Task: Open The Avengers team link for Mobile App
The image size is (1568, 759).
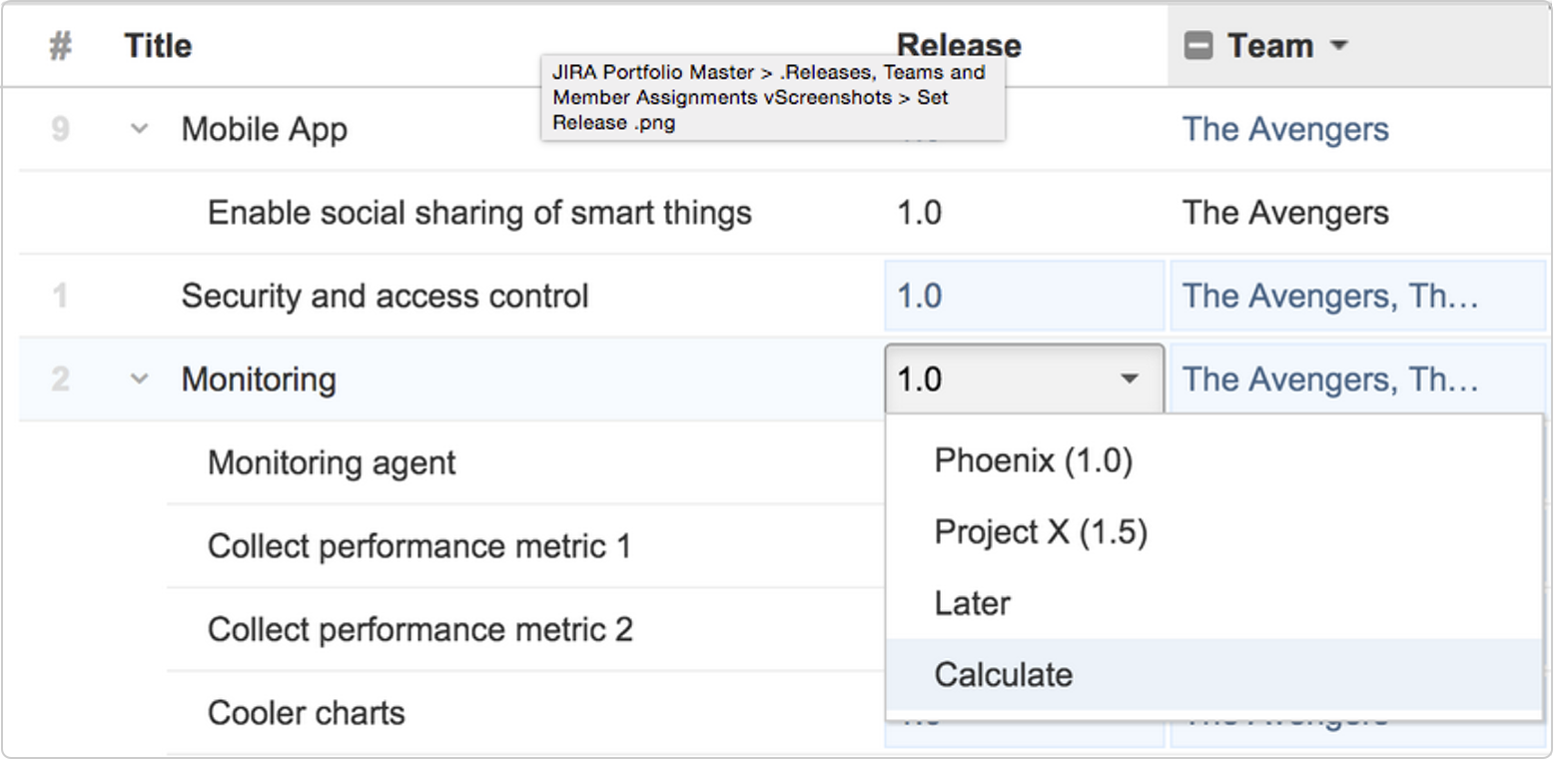Action: [1285, 129]
